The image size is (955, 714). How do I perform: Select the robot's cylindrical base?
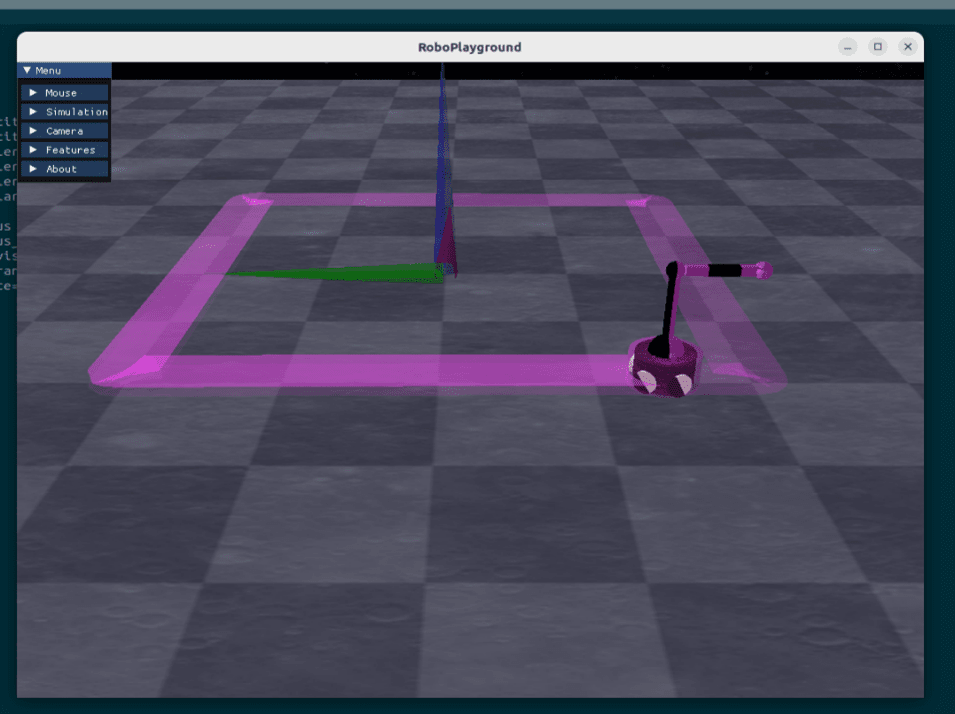[x=664, y=370]
